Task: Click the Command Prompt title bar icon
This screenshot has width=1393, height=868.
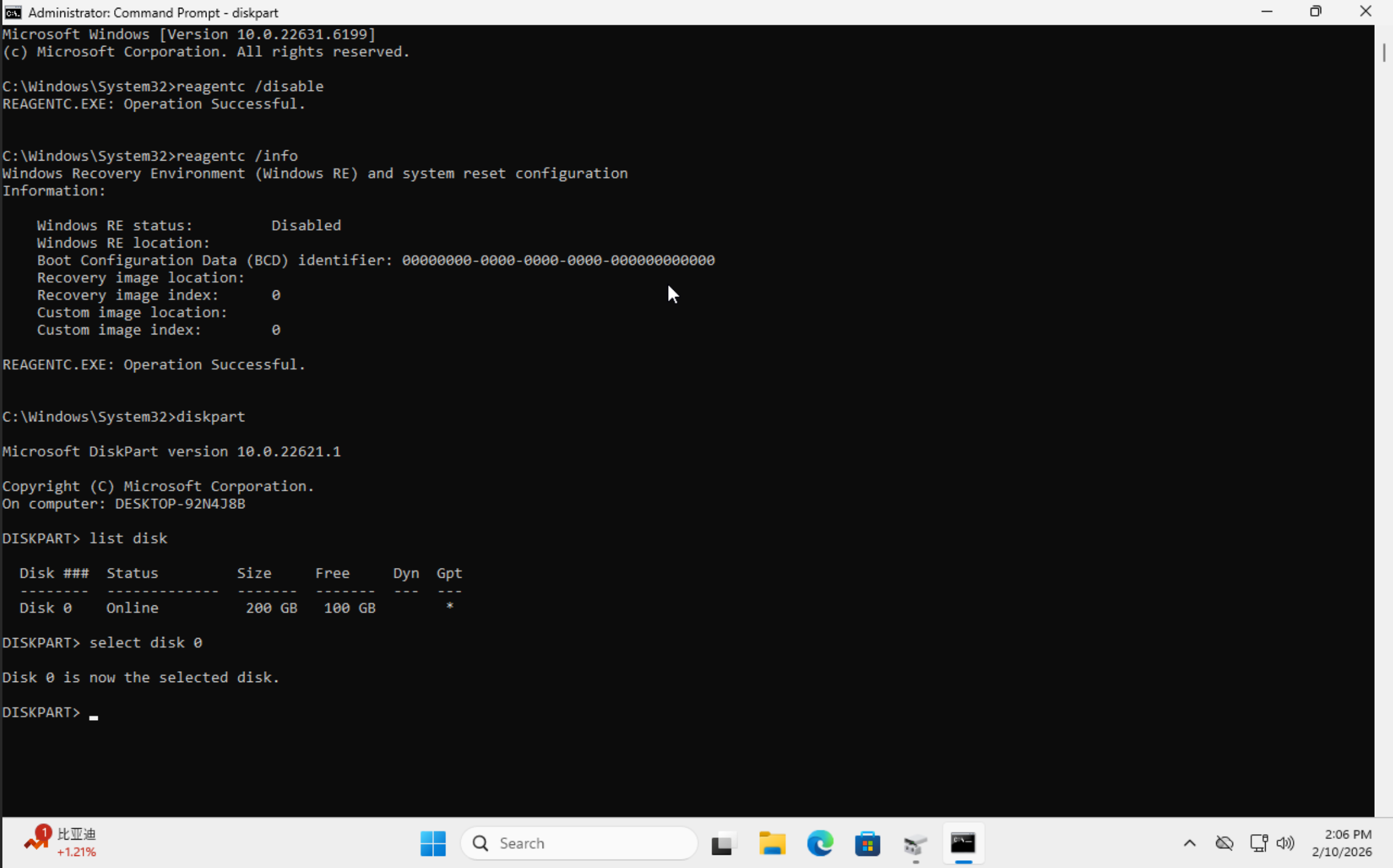Action: 13,12
